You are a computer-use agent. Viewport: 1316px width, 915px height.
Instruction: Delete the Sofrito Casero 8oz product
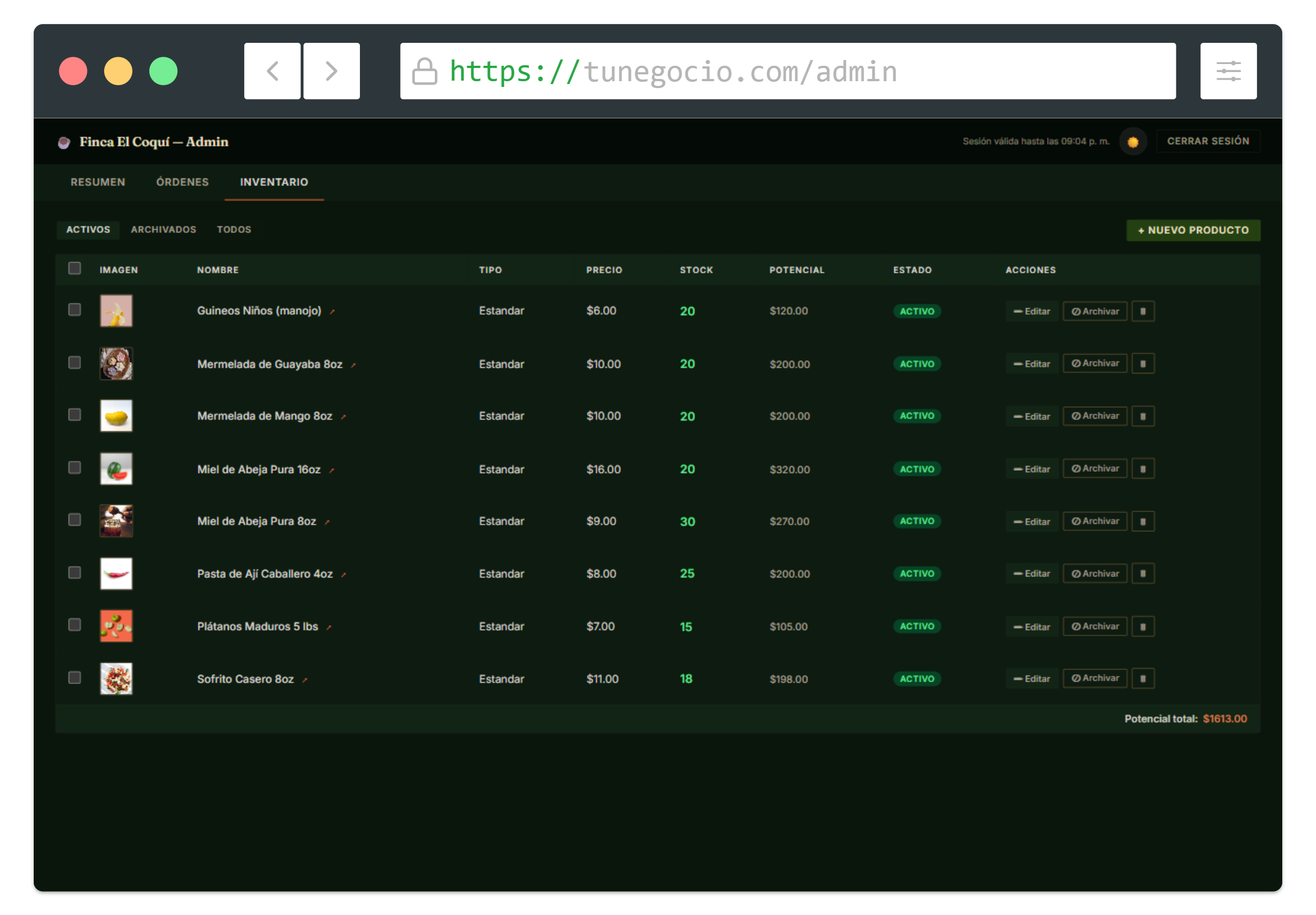pos(1142,678)
